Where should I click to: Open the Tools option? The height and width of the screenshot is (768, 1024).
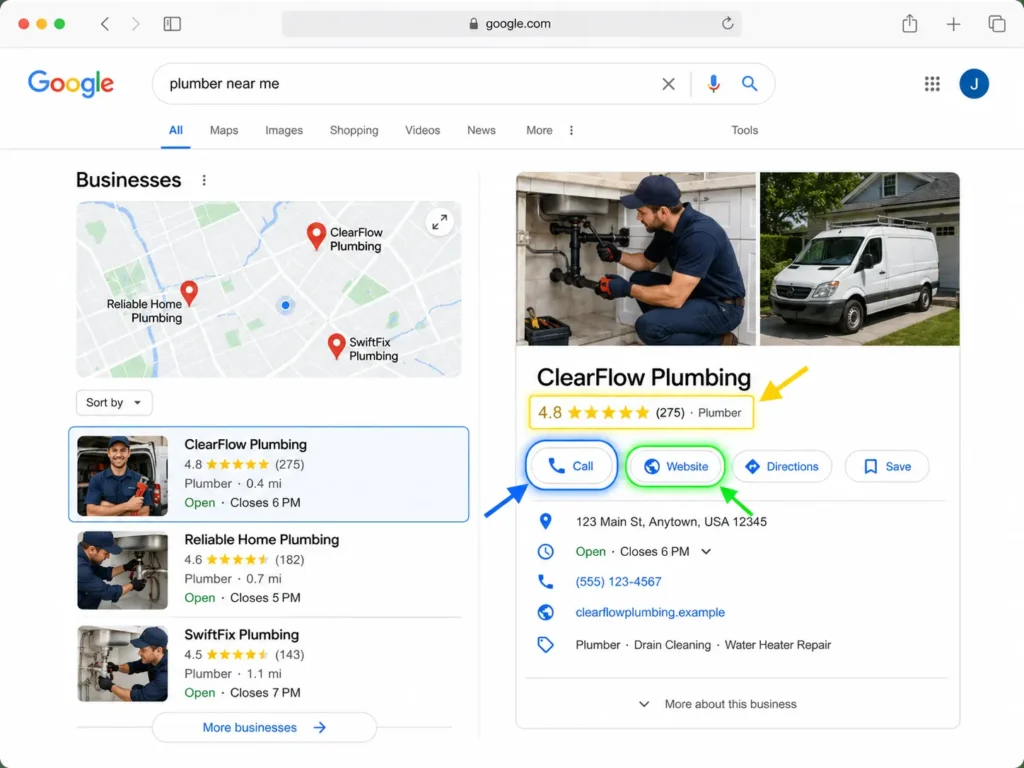(x=744, y=130)
